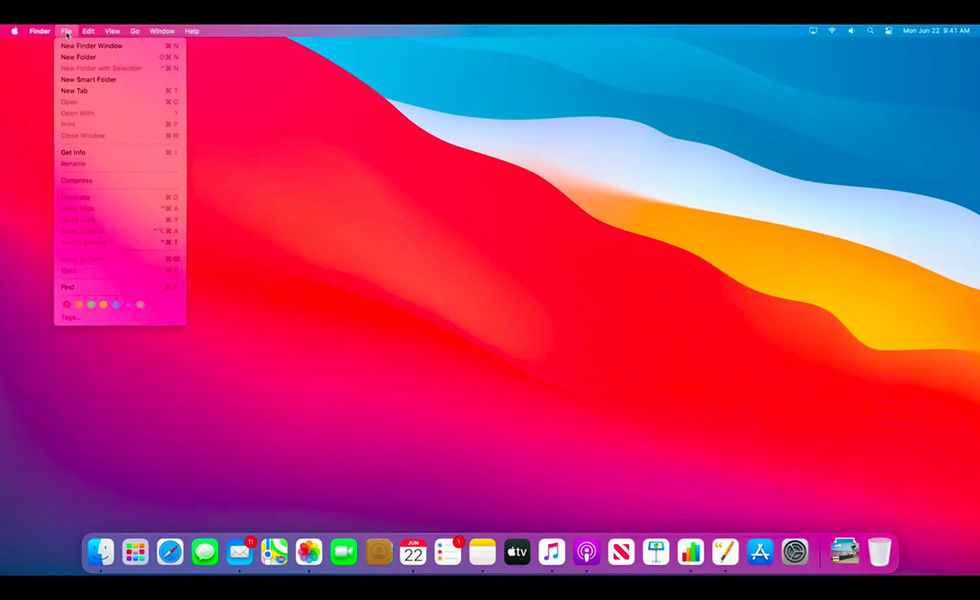Launch the Podcasts app

pos(587,551)
